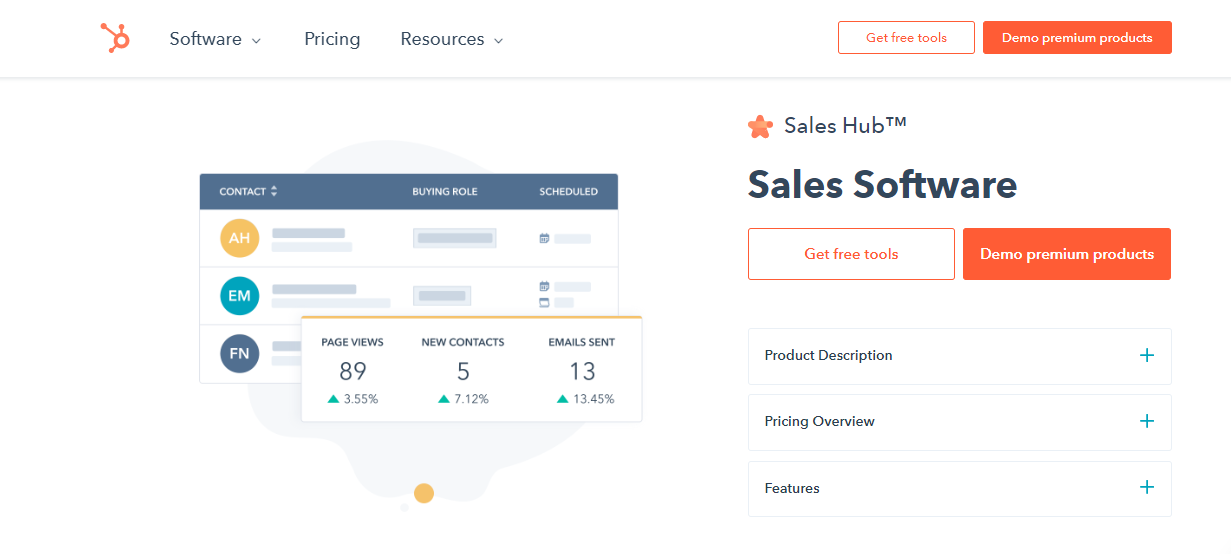Click the AH contact avatar
1231x554 pixels.
pyautogui.click(x=240, y=238)
